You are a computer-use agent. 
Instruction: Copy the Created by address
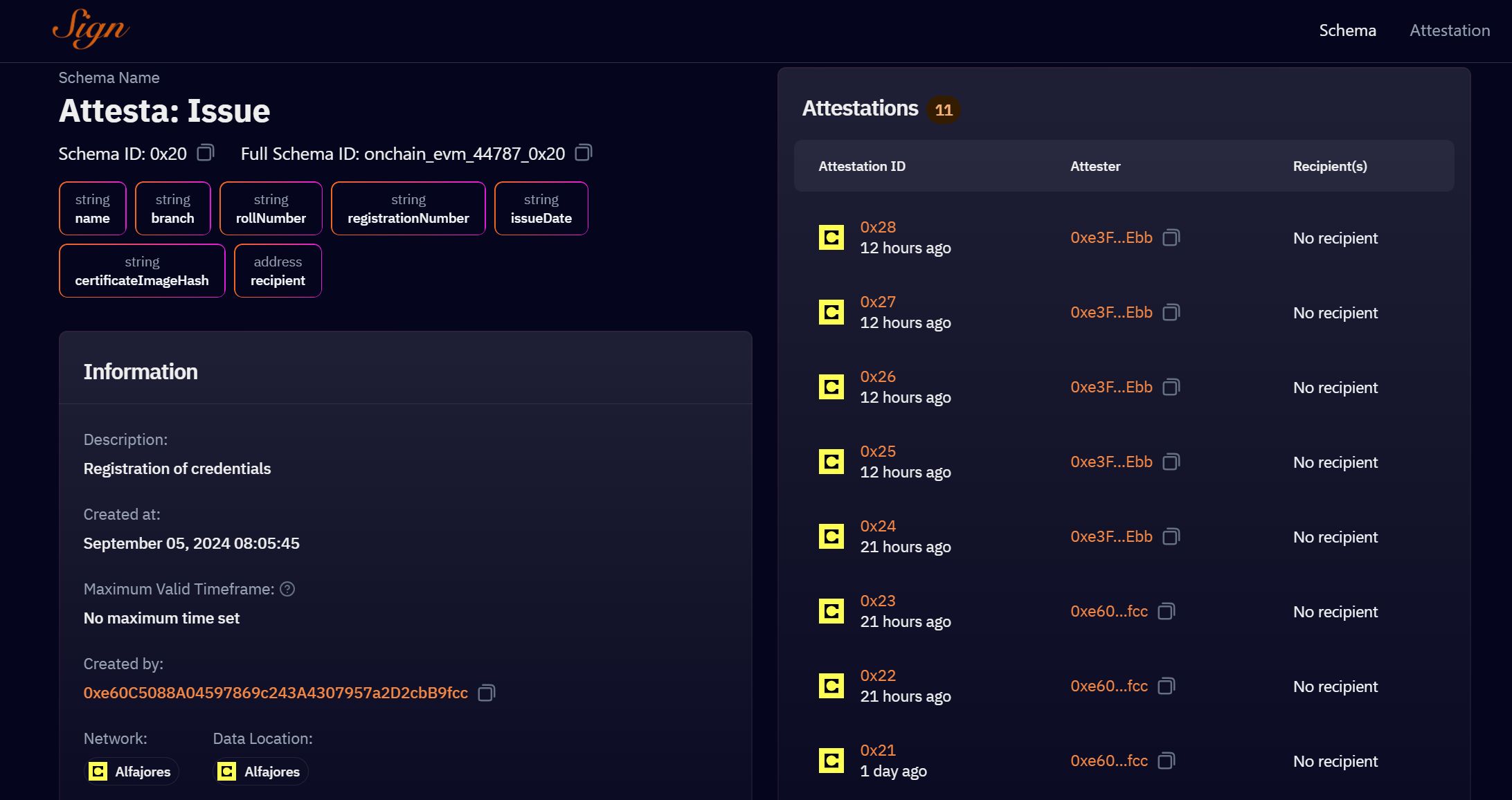coord(487,693)
